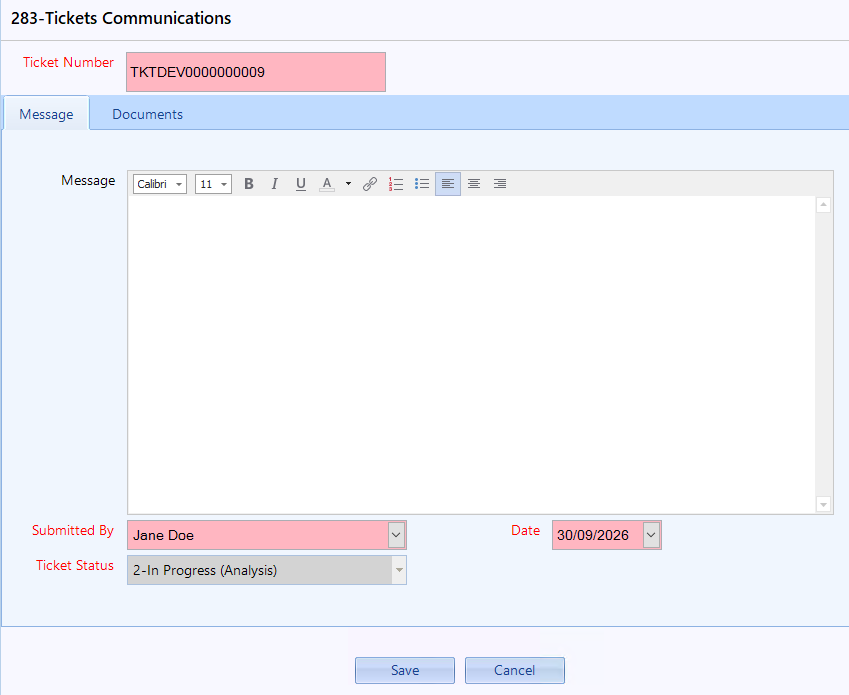The height and width of the screenshot is (695, 849).
Task: Align message text to the left
Action: point(448,184)
